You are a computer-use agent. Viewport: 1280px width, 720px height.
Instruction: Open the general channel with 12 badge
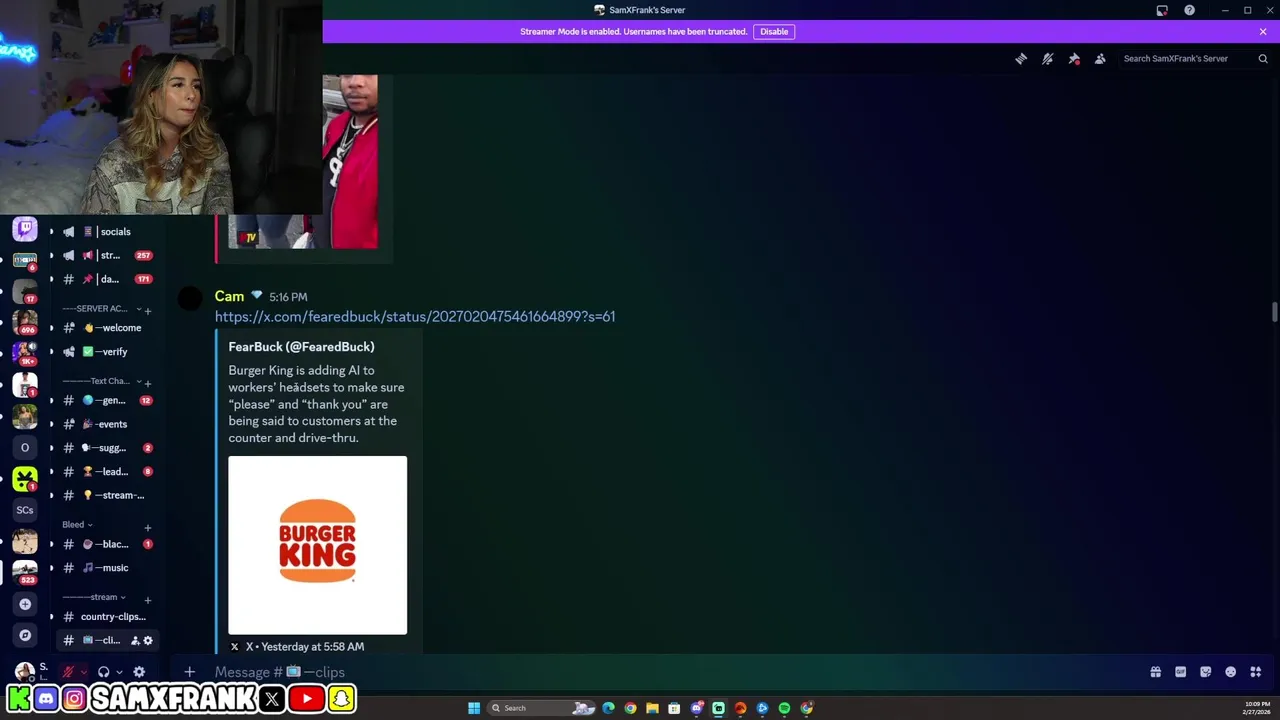click(x=106, y=401)
